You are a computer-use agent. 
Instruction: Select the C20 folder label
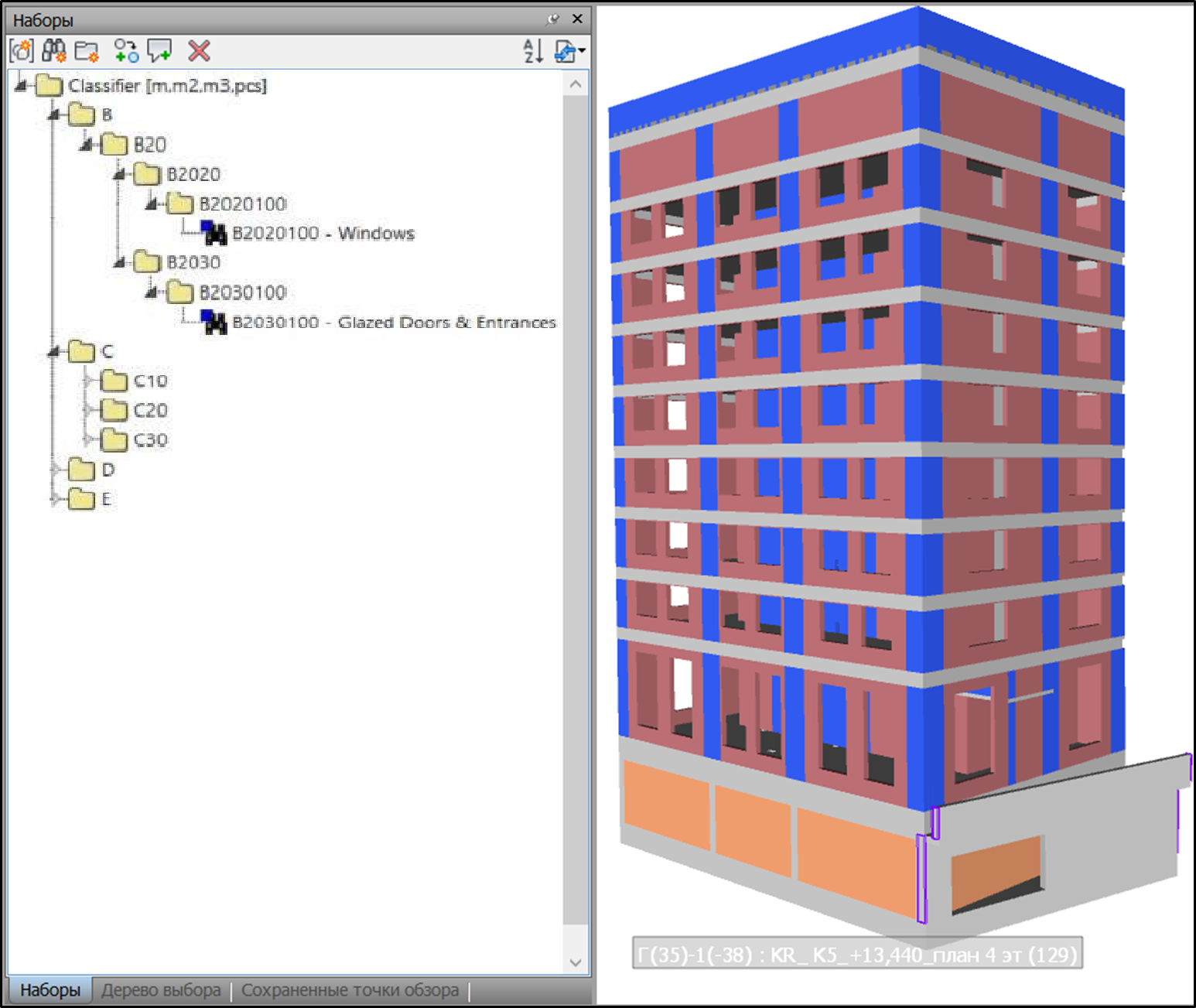click(150, 410)
